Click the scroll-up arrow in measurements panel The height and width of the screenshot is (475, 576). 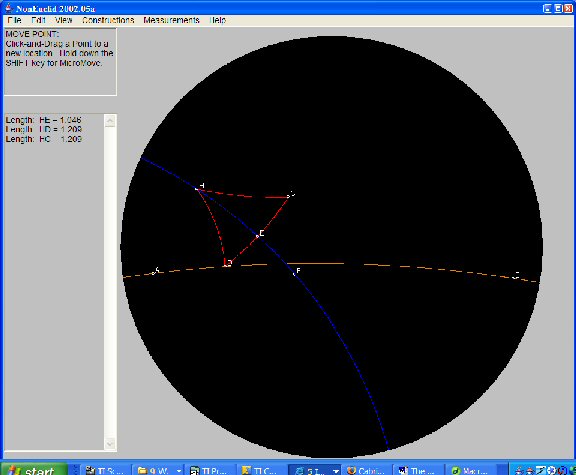(x=110, y=120)
